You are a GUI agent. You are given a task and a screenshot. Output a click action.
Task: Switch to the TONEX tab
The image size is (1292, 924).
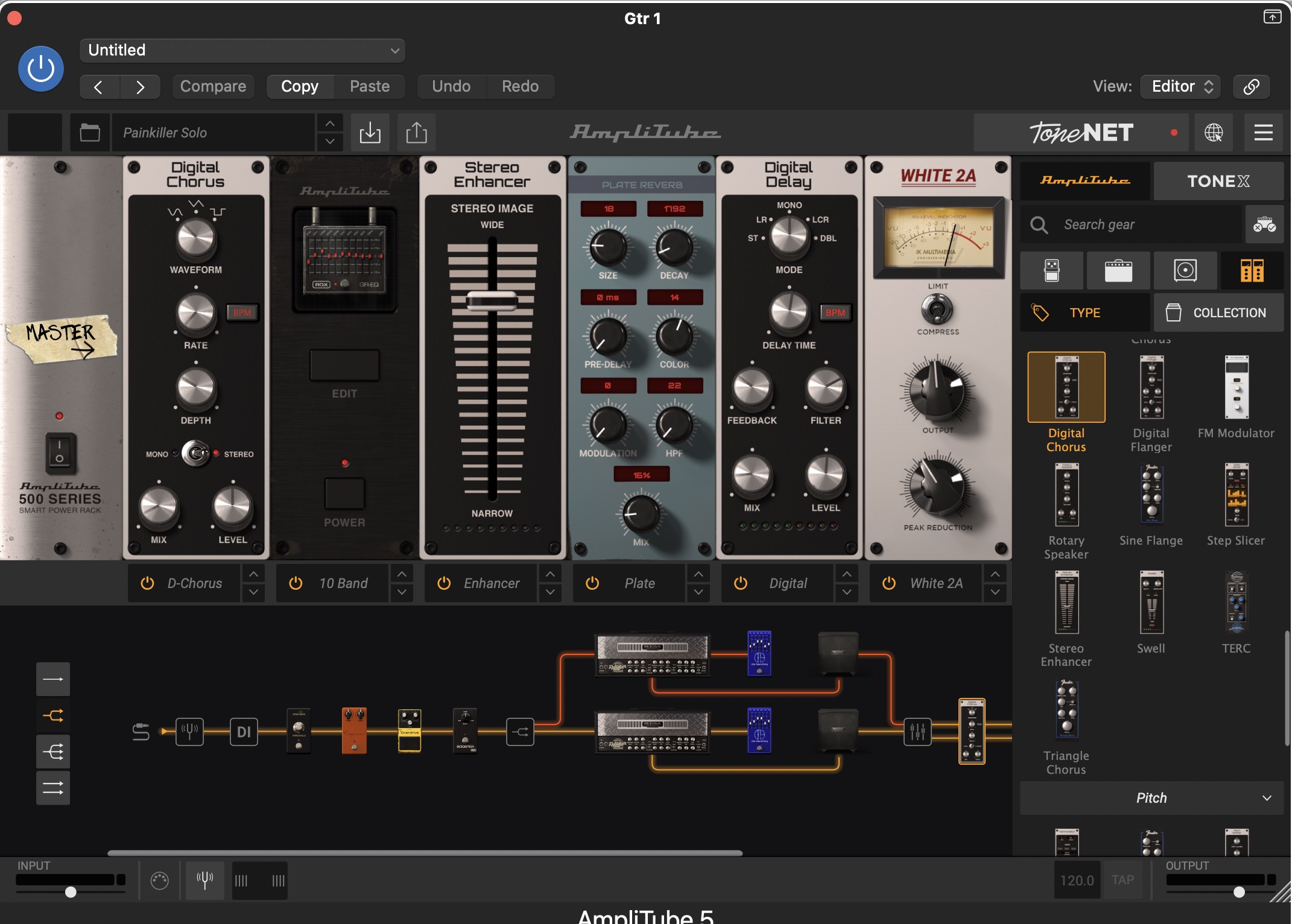click(x=1218, y=181)
